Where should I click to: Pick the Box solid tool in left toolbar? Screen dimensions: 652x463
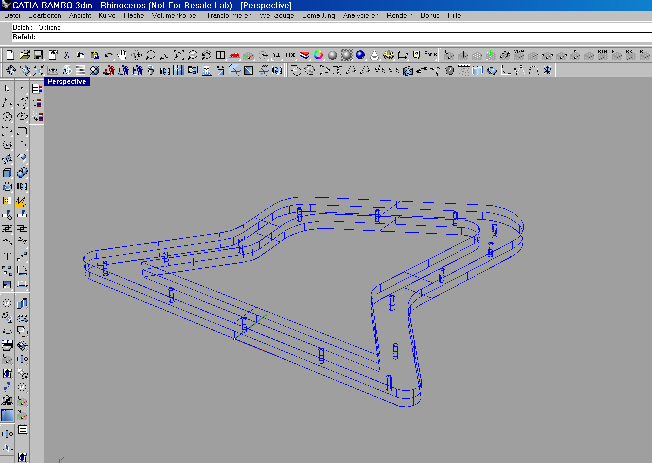click(8, 173)
